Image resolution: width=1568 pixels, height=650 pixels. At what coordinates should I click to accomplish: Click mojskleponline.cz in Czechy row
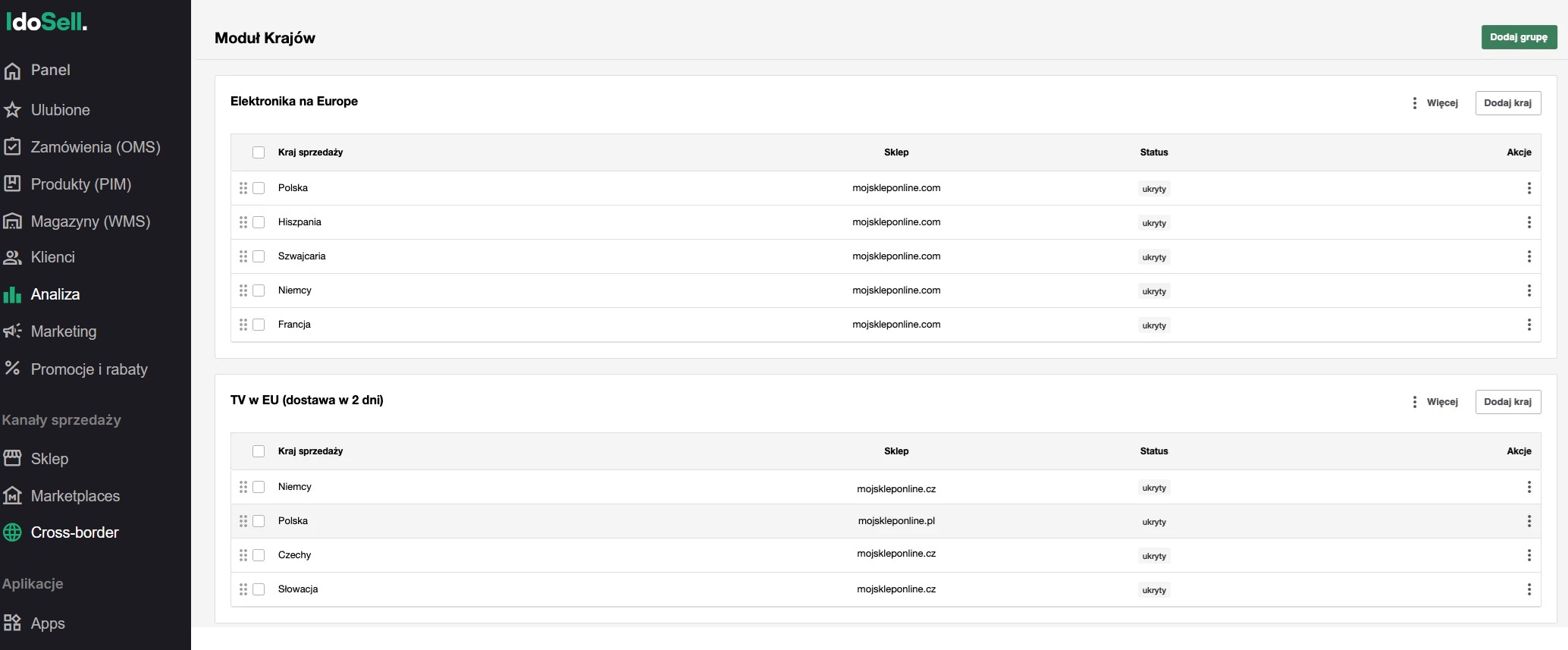(x=896, y=554)
